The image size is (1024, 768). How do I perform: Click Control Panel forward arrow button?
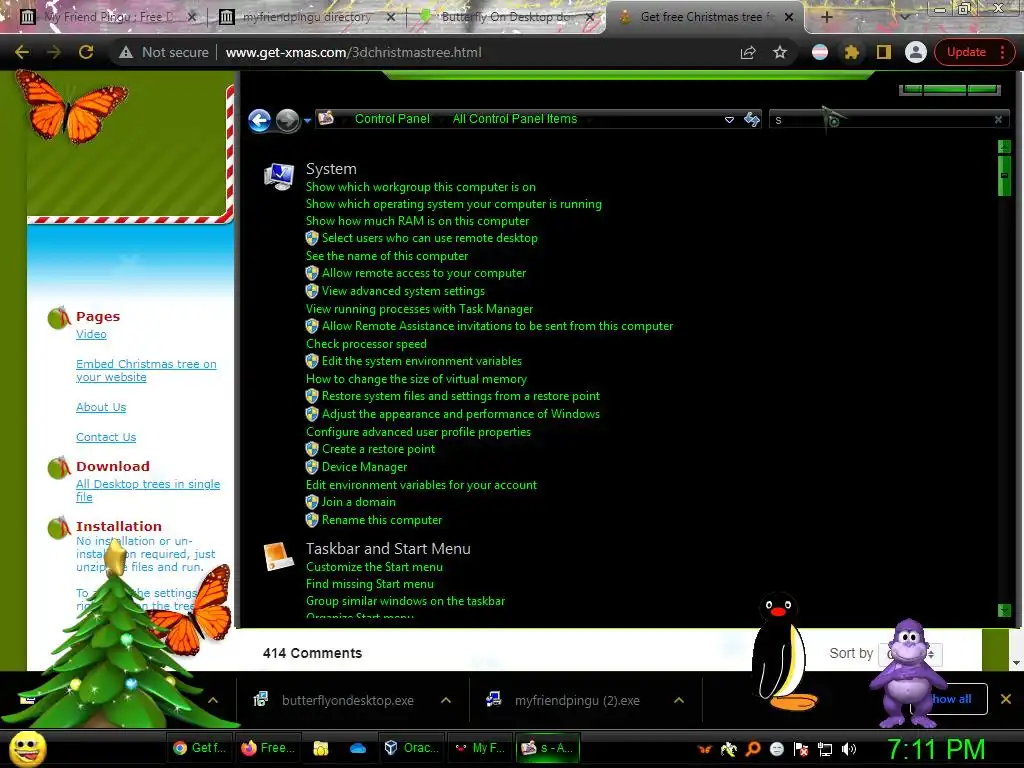point(287,120)
